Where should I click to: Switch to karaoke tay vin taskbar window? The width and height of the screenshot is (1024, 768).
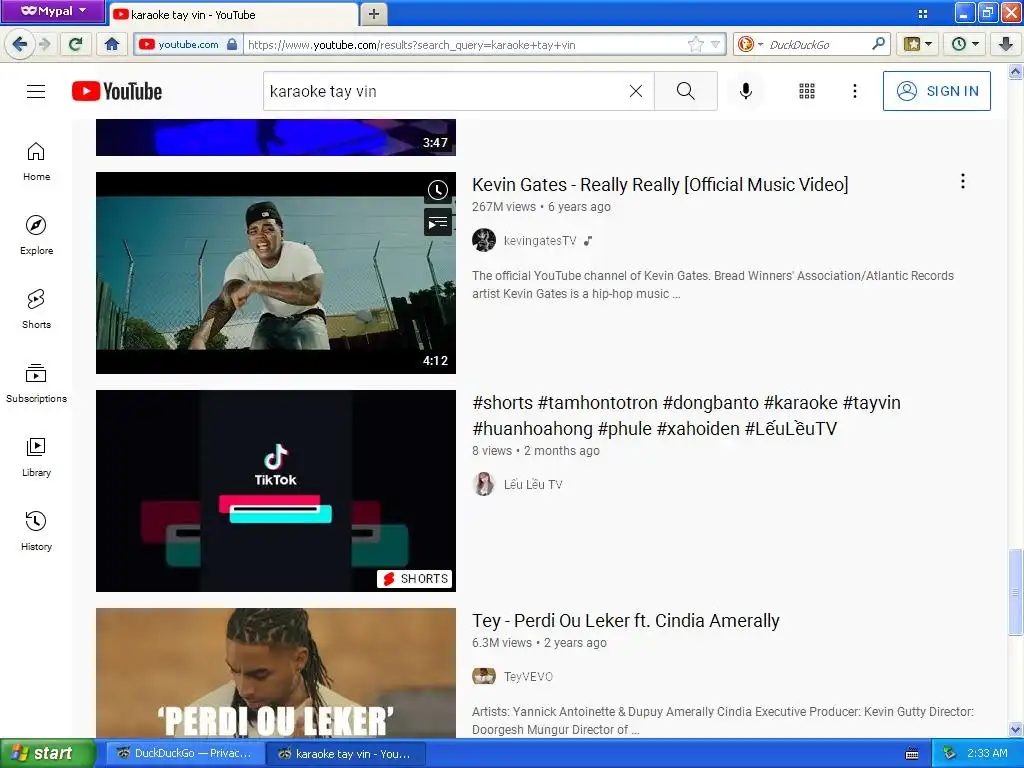pyautogui.click(x=346, y=754)
